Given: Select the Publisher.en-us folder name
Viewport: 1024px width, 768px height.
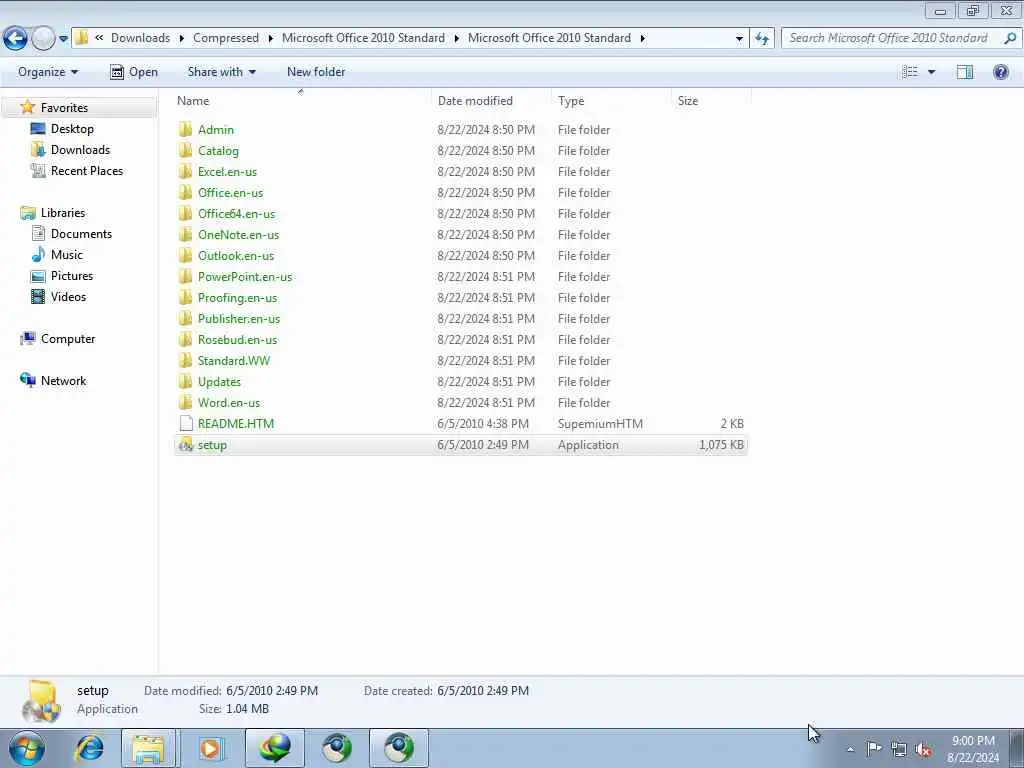Looking at the screenshot, I should 238,318.
